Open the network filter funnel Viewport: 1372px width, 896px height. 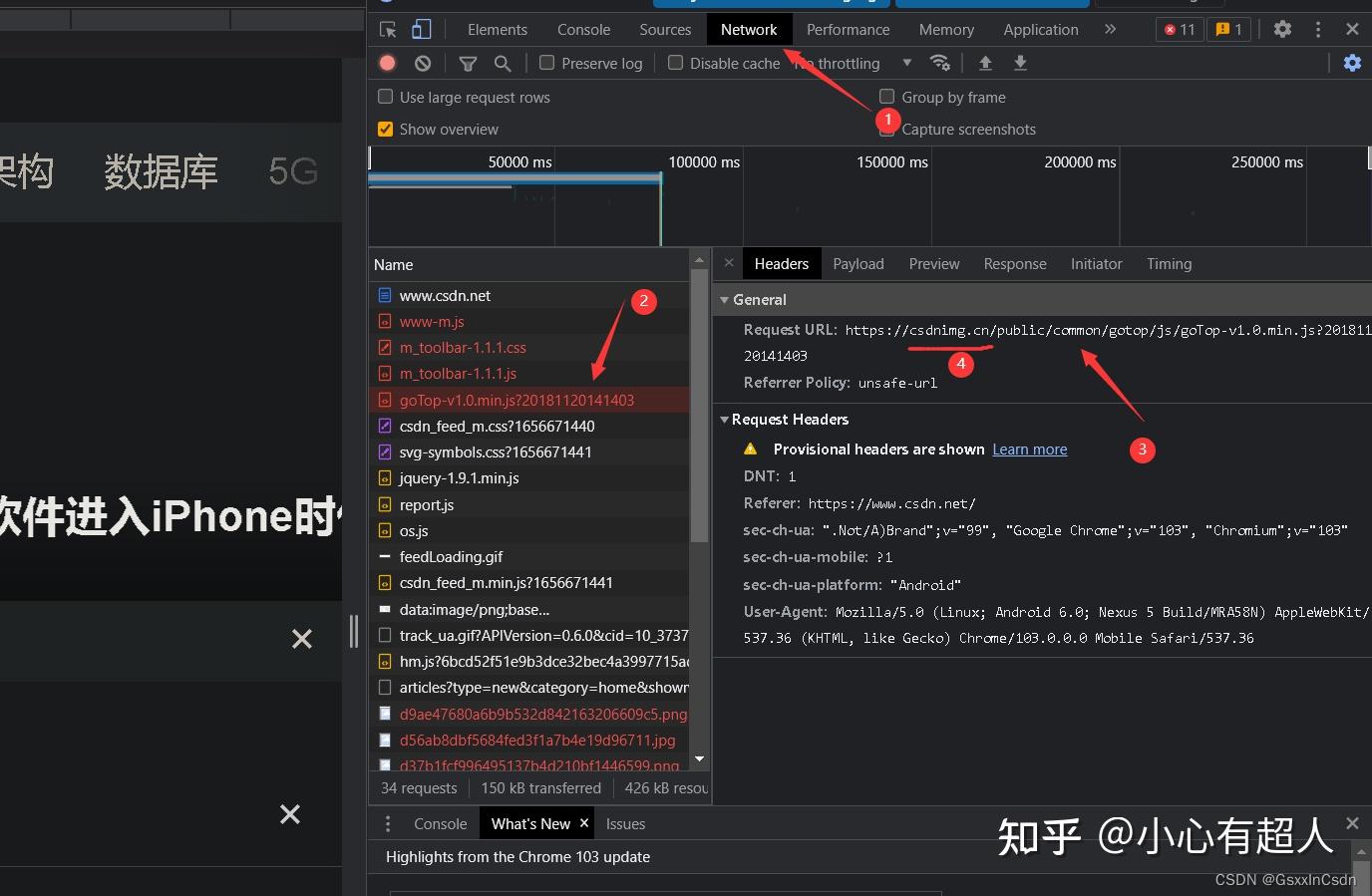click(468, 63)
